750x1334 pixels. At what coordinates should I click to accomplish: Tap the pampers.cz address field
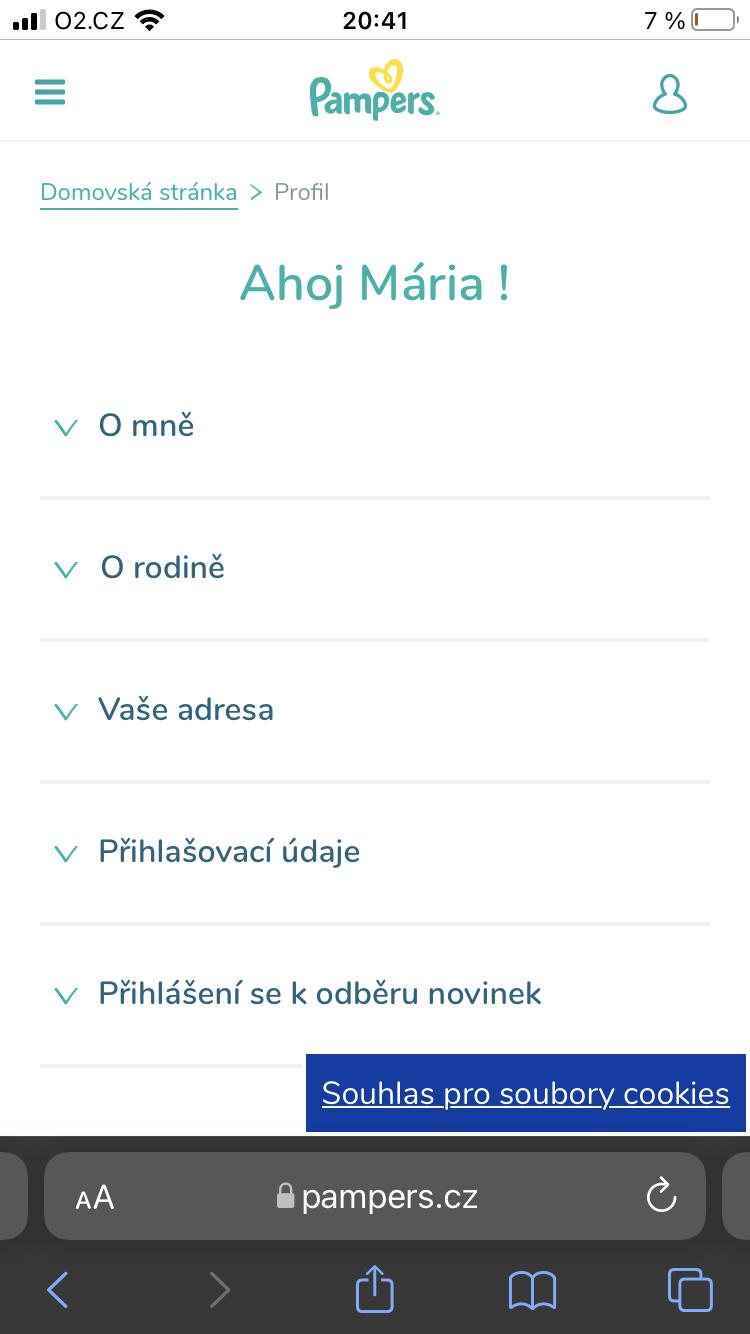[388, 1196]
